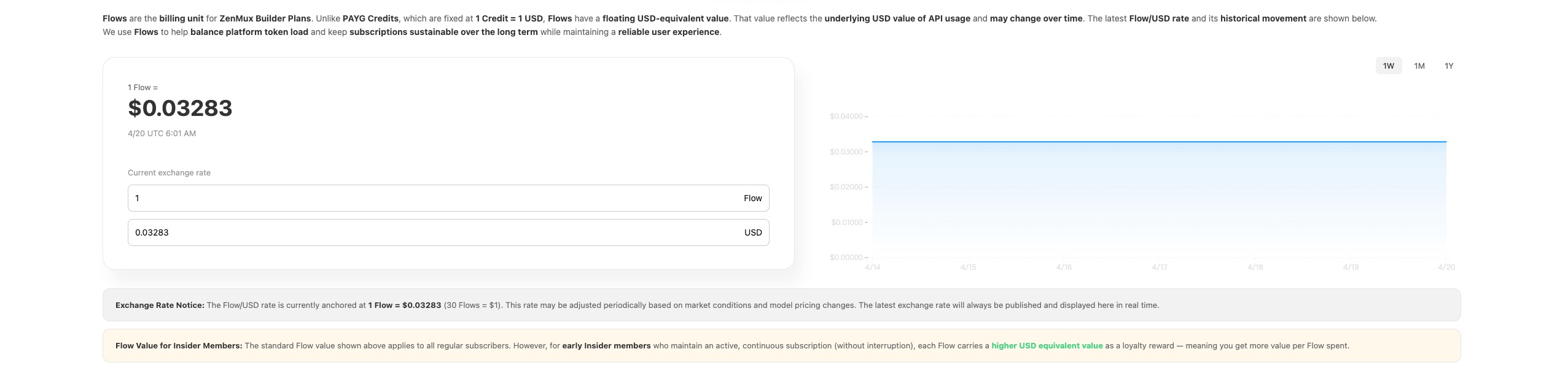Click the 'Current exchange rate' label

coord(169,173)
